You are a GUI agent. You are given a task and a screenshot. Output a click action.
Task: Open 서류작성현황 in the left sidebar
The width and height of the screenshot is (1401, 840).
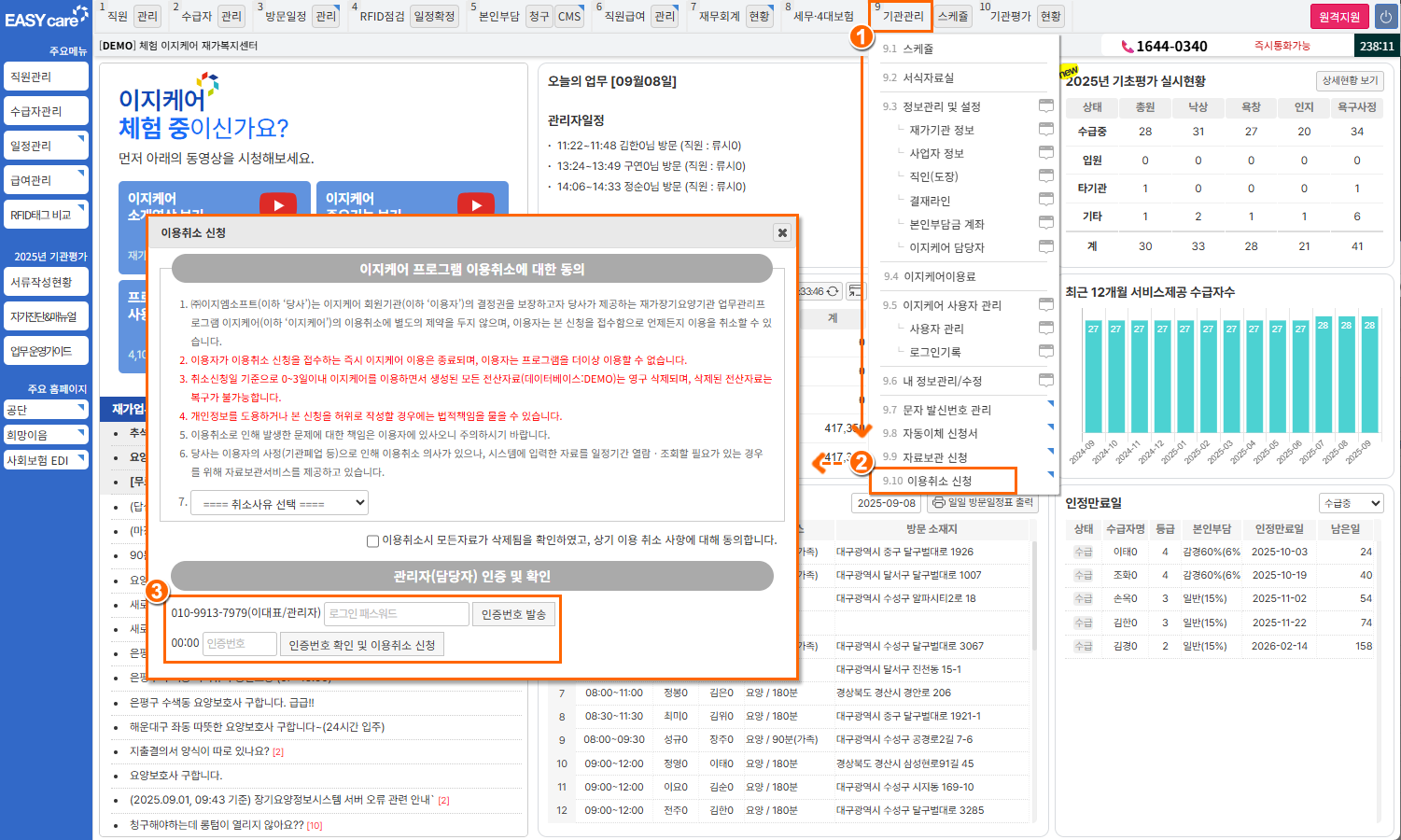(47, 282)
